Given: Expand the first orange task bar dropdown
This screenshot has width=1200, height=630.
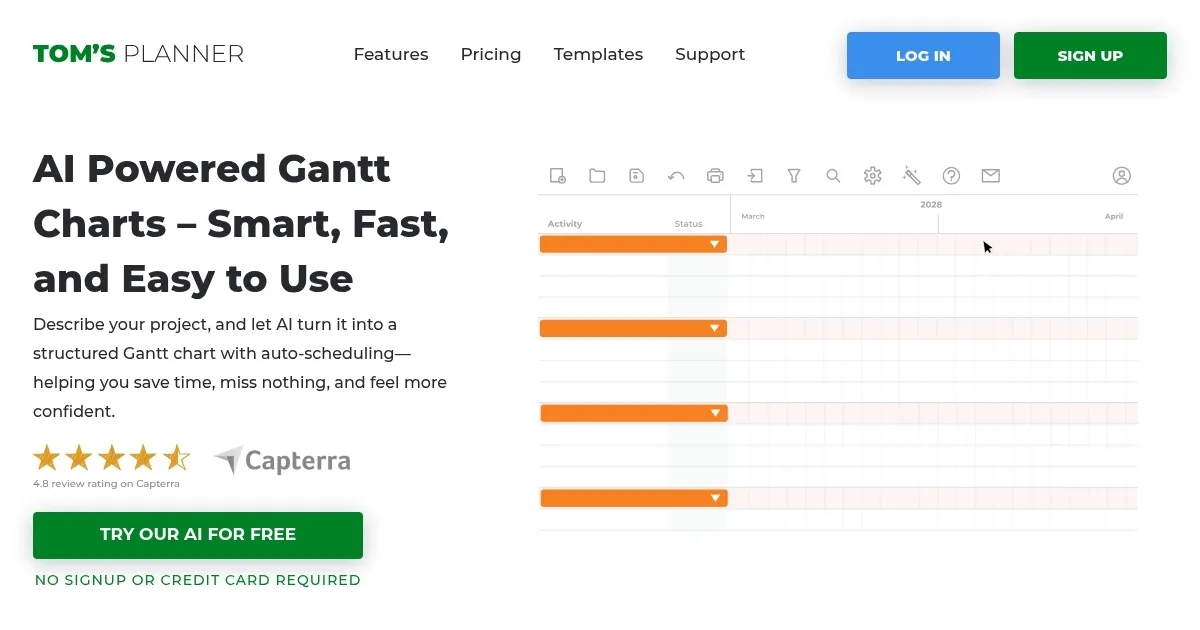Looking at the screenshot, I should [715, 244].
